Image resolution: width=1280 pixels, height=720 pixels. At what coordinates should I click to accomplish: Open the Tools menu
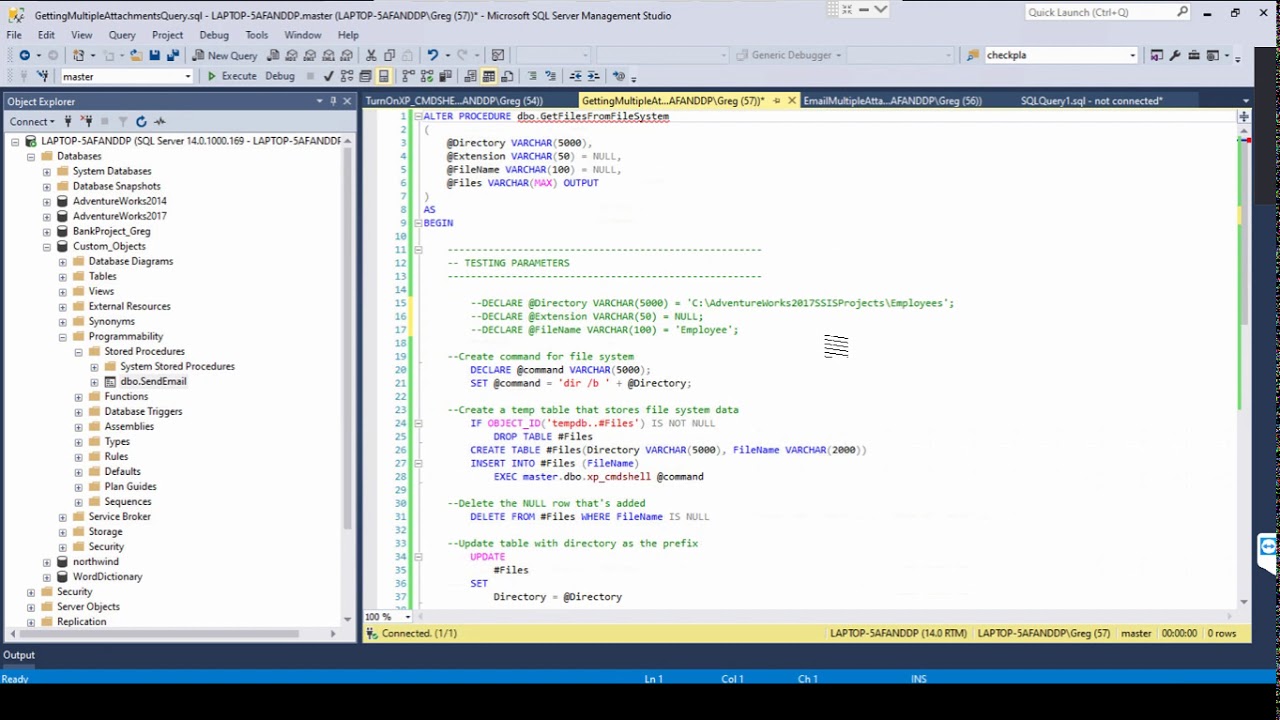click(x=257, y=35)
